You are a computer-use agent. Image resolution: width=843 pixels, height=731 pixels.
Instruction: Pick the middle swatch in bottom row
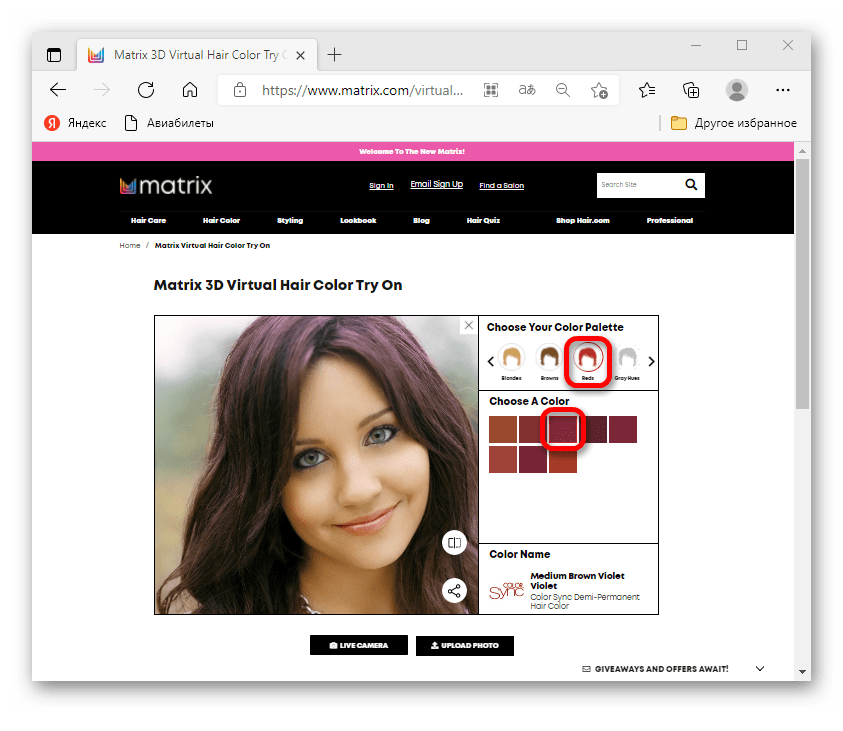pos(533,460)
